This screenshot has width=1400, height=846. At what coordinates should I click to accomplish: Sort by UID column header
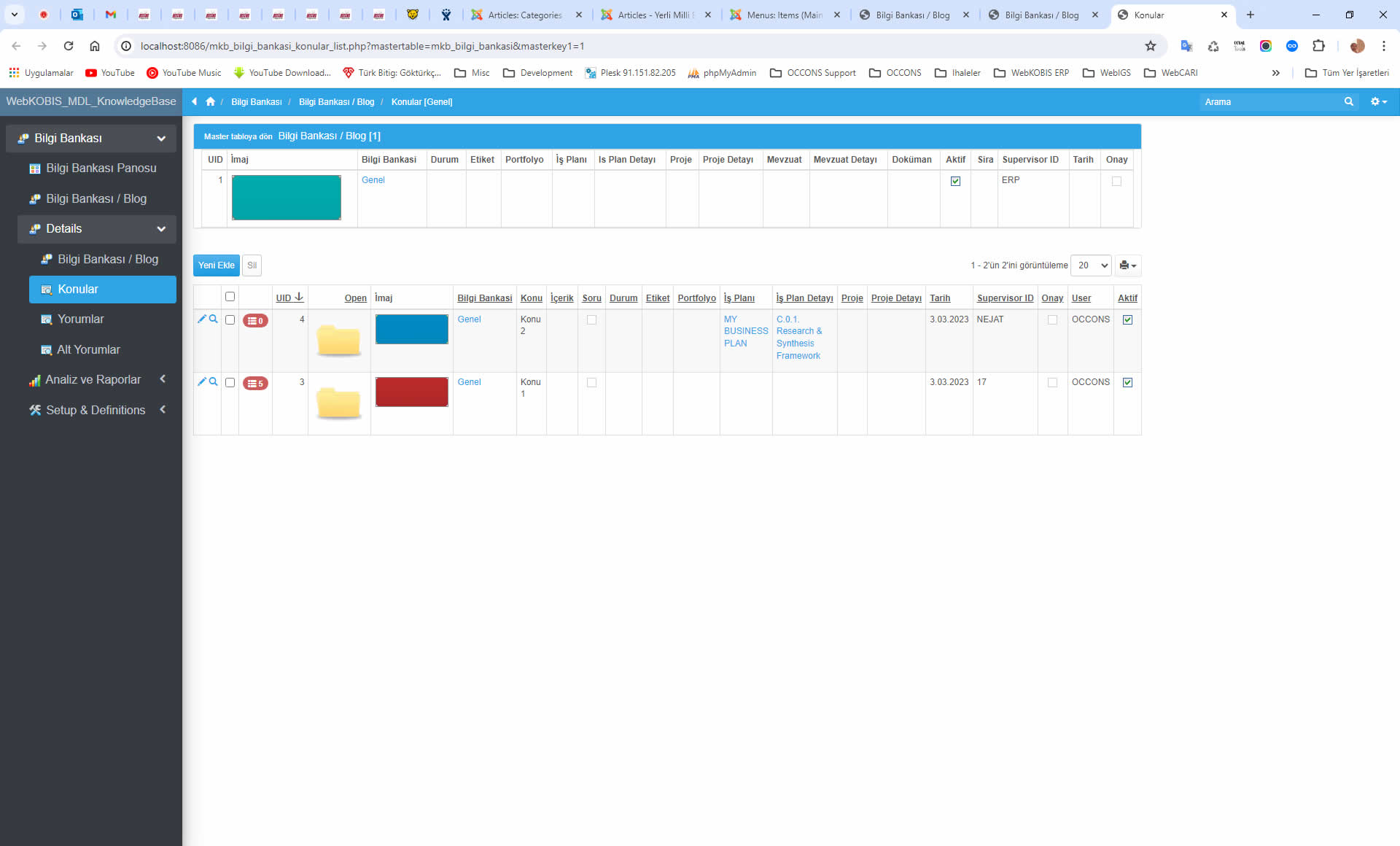[289, 298]
